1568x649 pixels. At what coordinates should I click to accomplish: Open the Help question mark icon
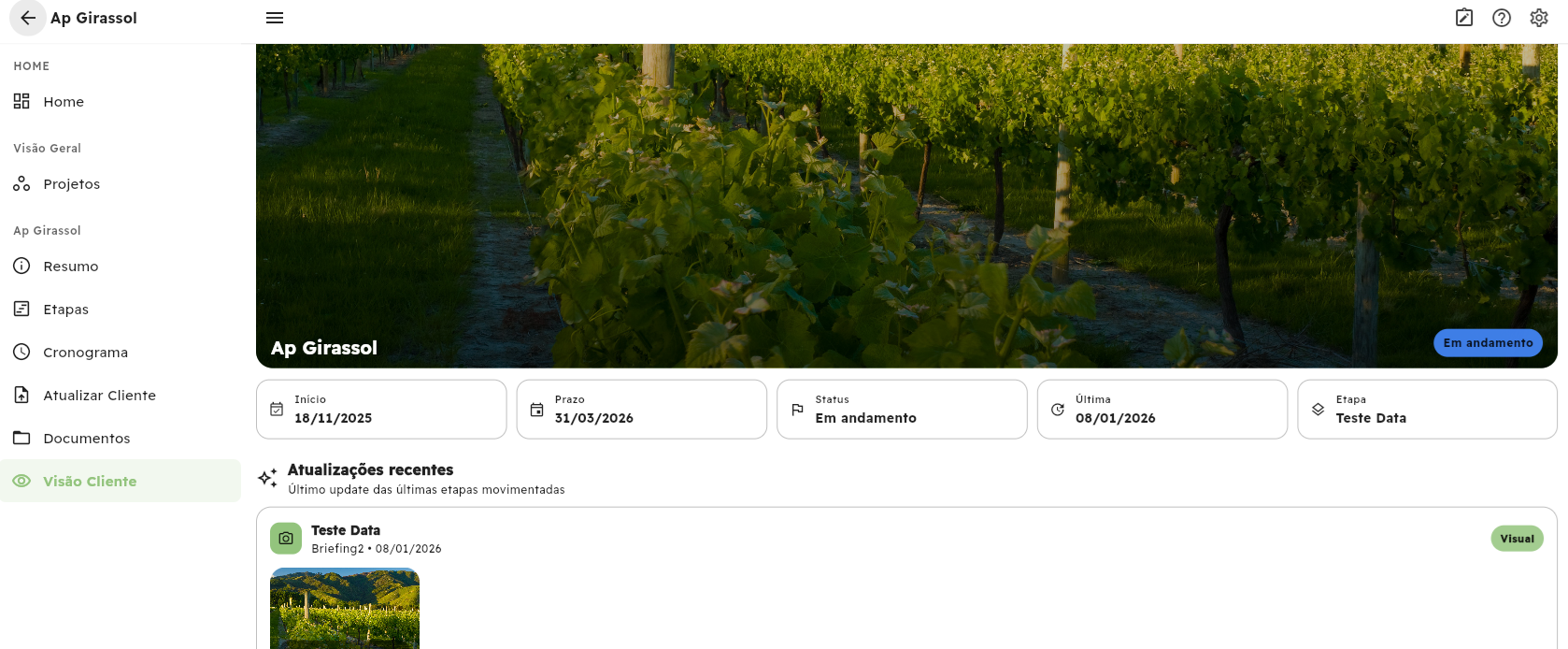pos(1501,18)
